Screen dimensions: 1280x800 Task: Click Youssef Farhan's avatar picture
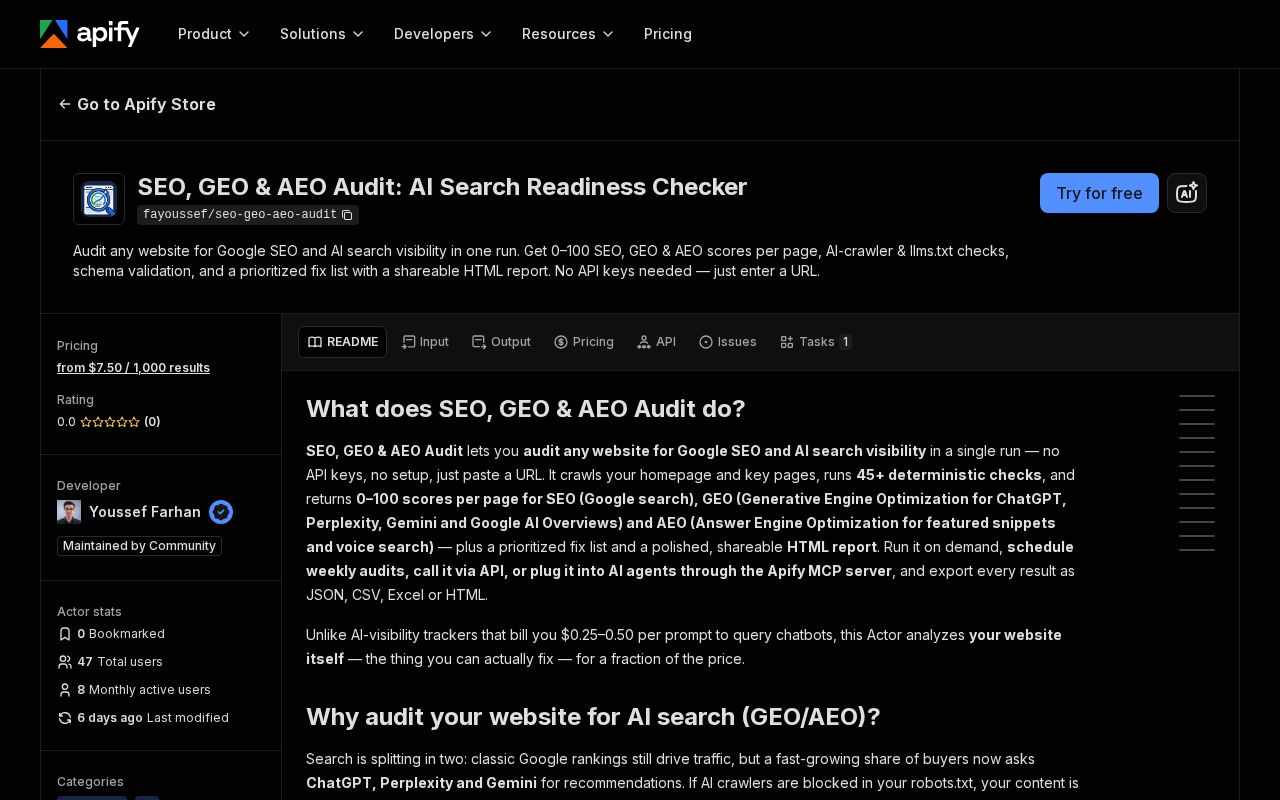coord(69,512)
